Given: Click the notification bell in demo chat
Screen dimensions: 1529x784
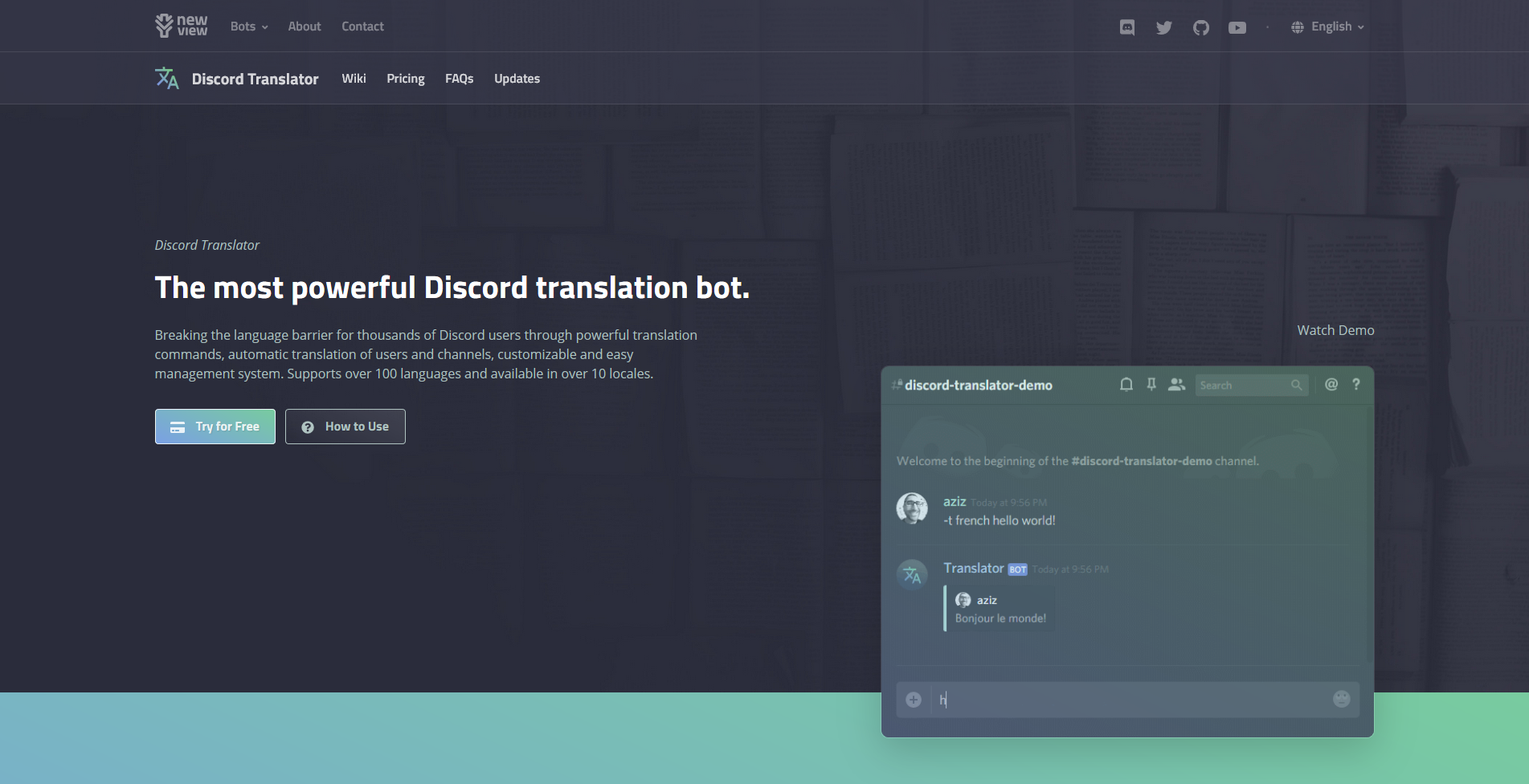Looking at the screenshot, I should 1126,385.
